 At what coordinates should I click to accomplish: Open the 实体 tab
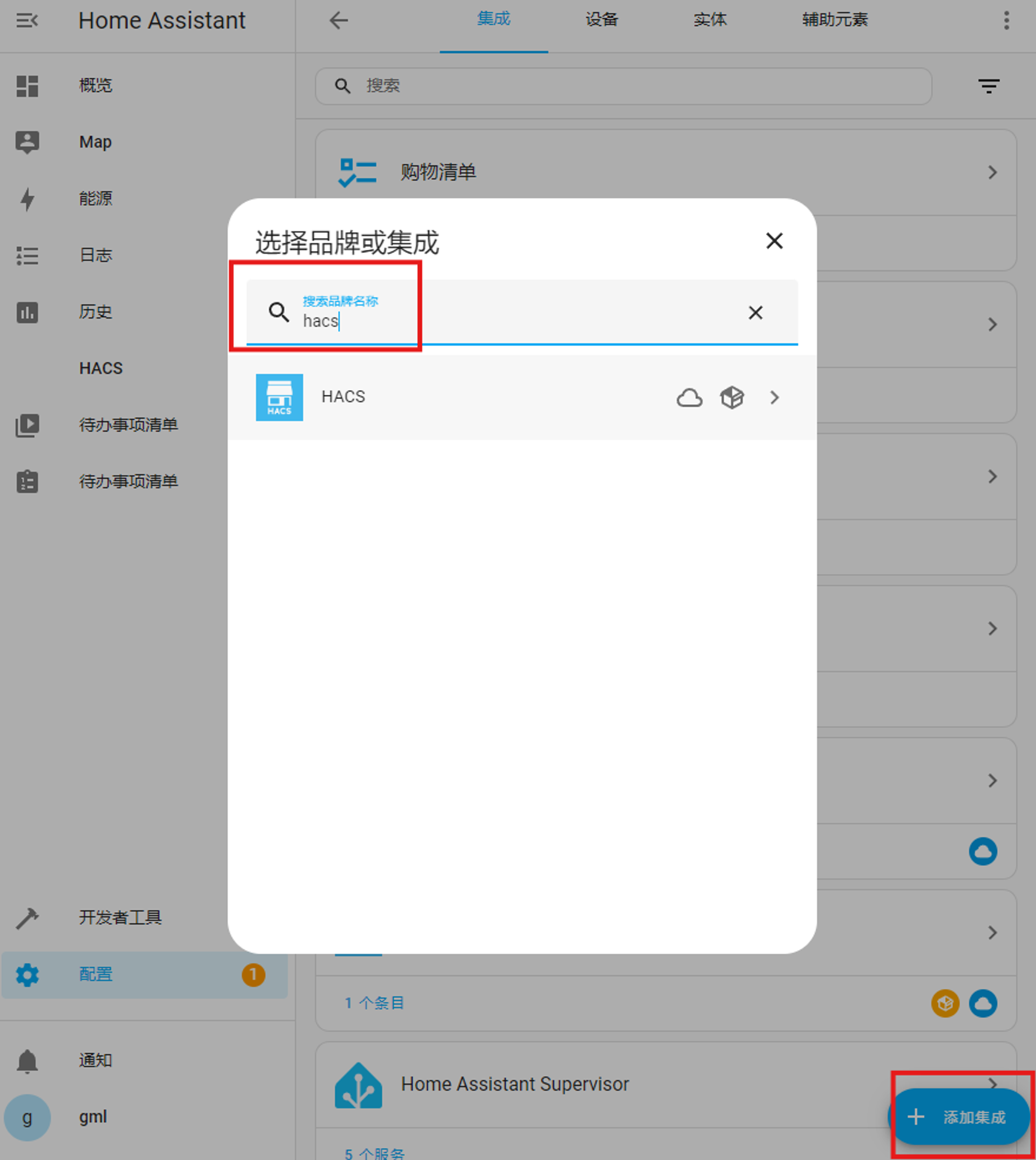point(710,20)
